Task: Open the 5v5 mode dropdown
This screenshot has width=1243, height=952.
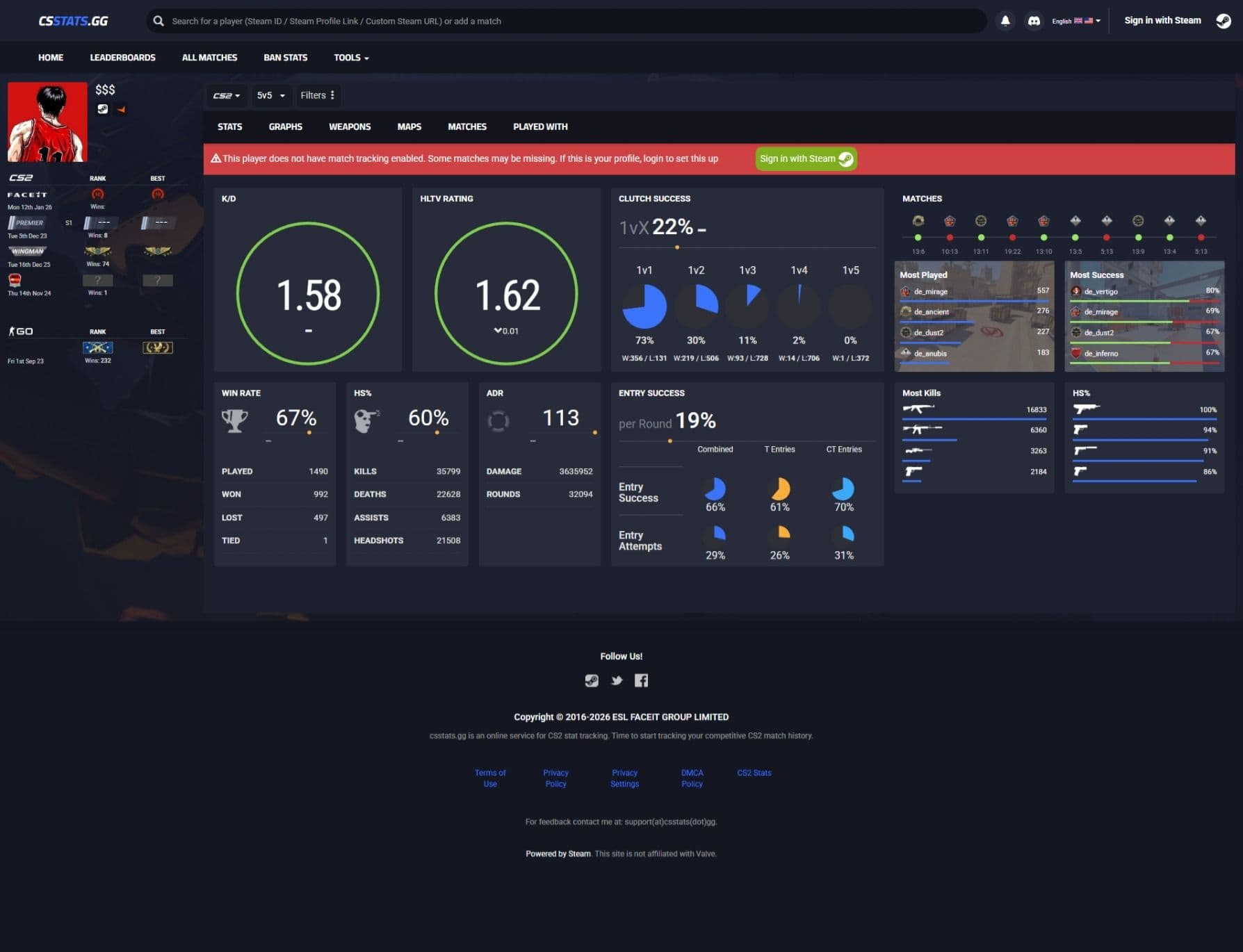Action: tap(270, 95)
